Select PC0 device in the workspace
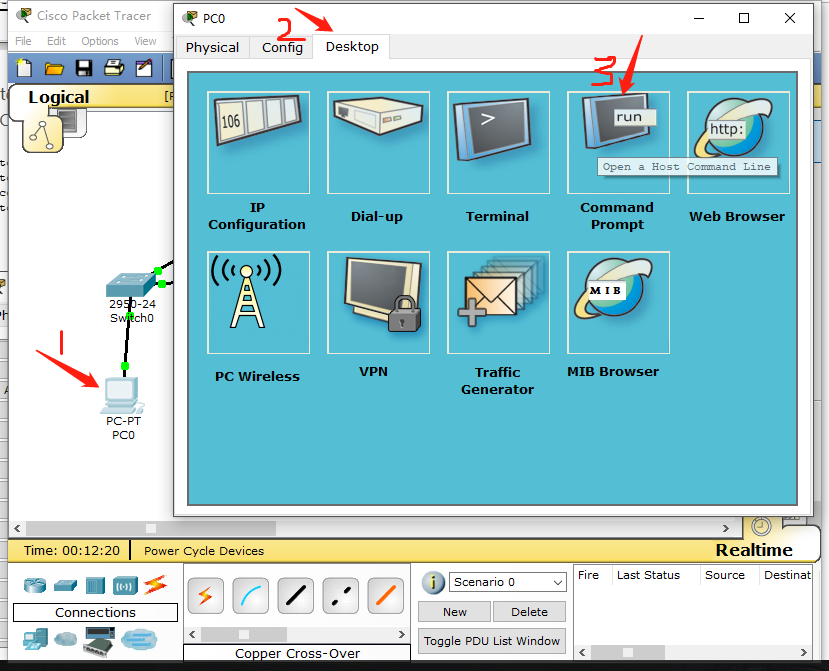Image resolution: width=829 pixels, height=671 pixels. [x=123, y=396]
